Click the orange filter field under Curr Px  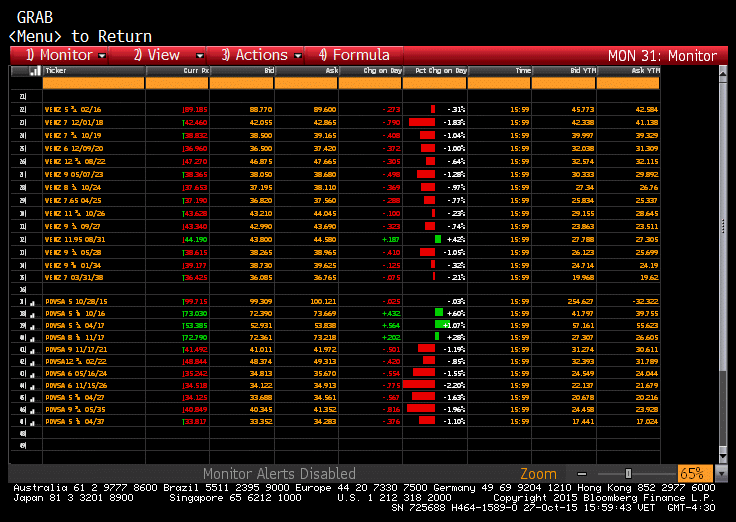coord(177,83)
